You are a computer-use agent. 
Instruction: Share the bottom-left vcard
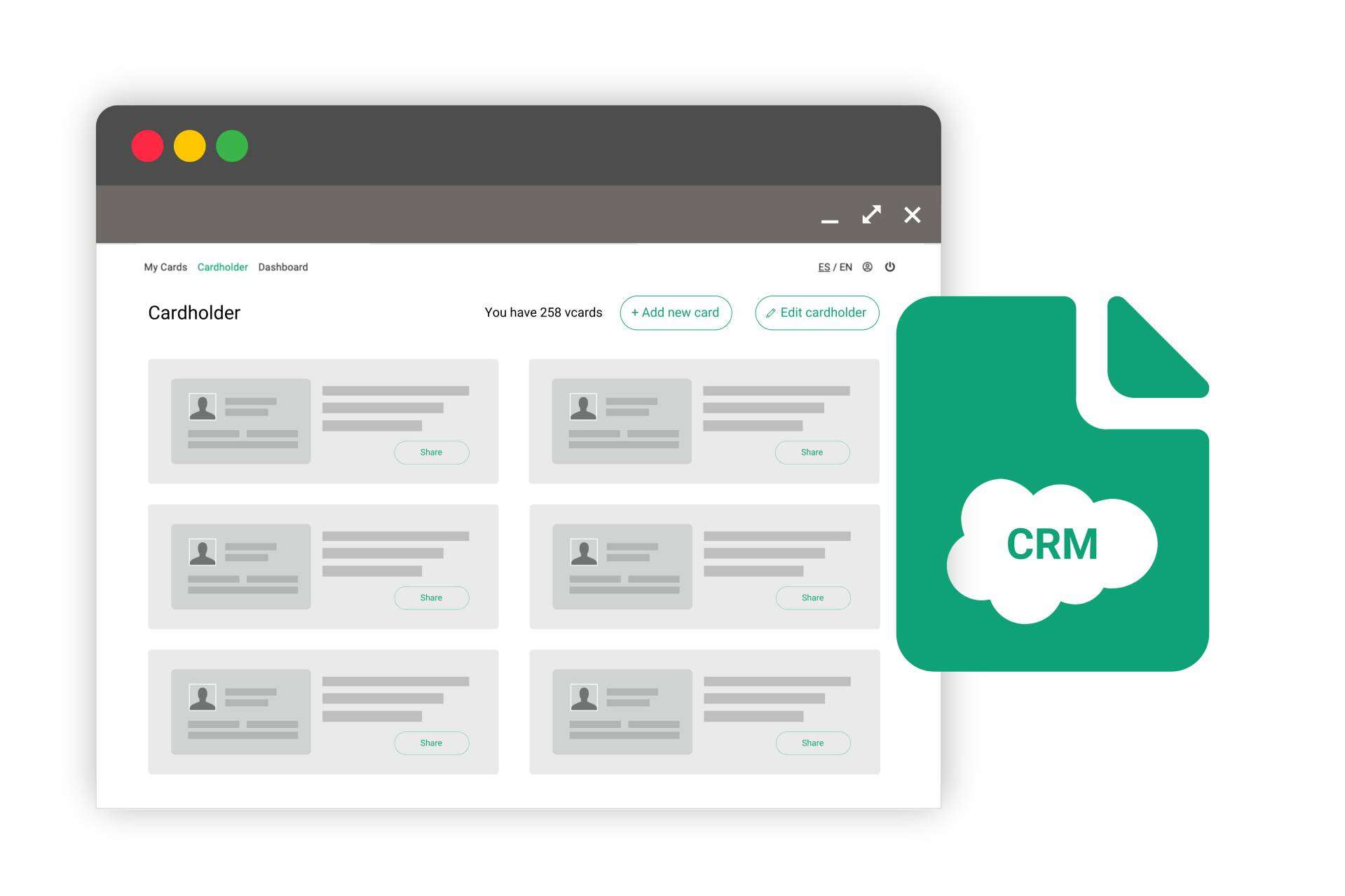431,743
